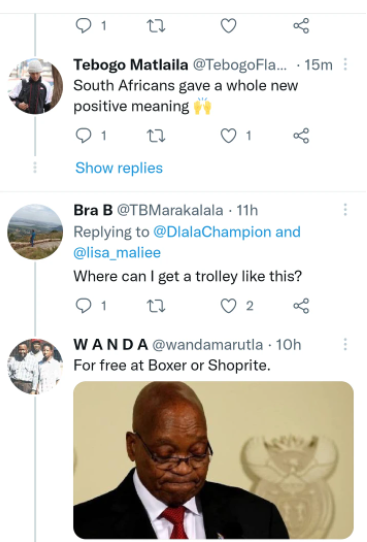
Task: Retweet the topmost partially visible tweet
Action: point(156,26)
